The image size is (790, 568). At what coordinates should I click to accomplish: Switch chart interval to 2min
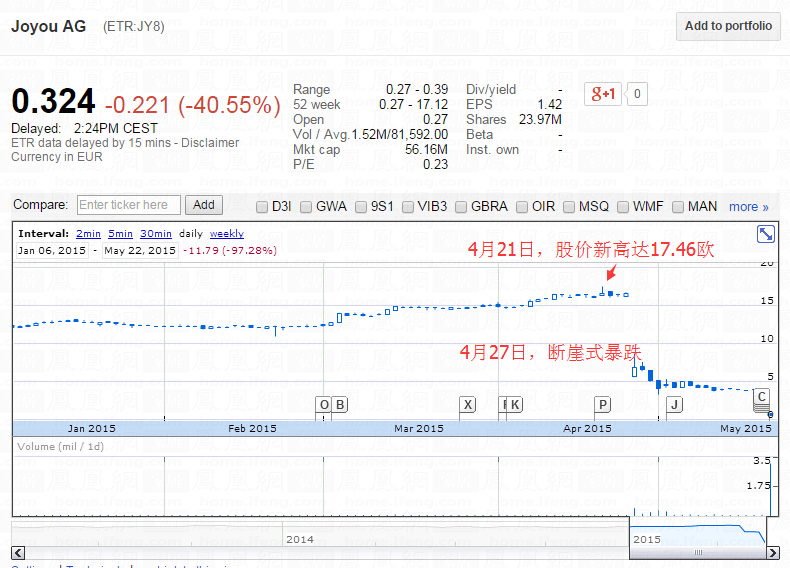(88, 233)
